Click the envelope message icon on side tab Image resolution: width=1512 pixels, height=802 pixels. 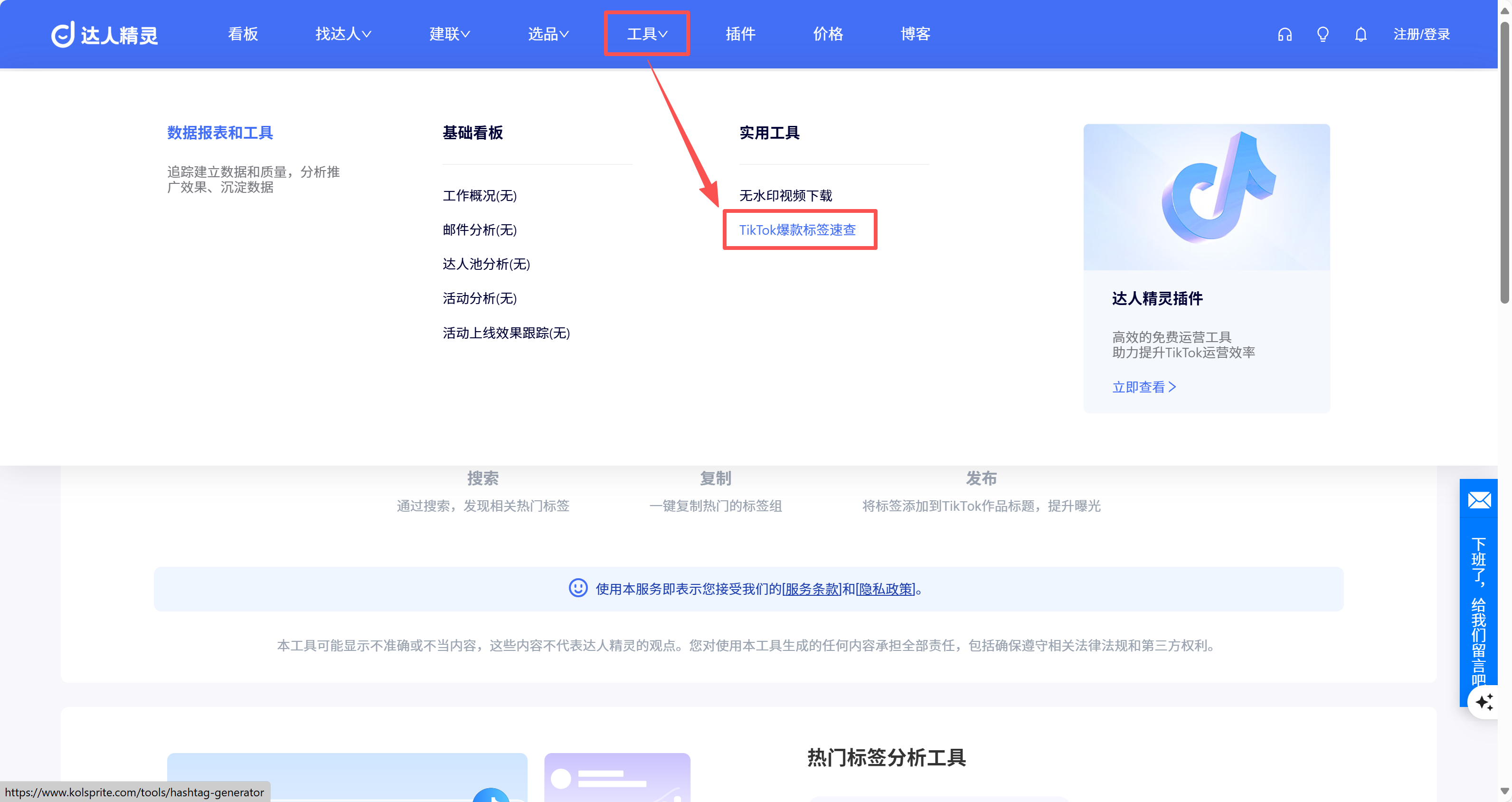[1479, 500]
